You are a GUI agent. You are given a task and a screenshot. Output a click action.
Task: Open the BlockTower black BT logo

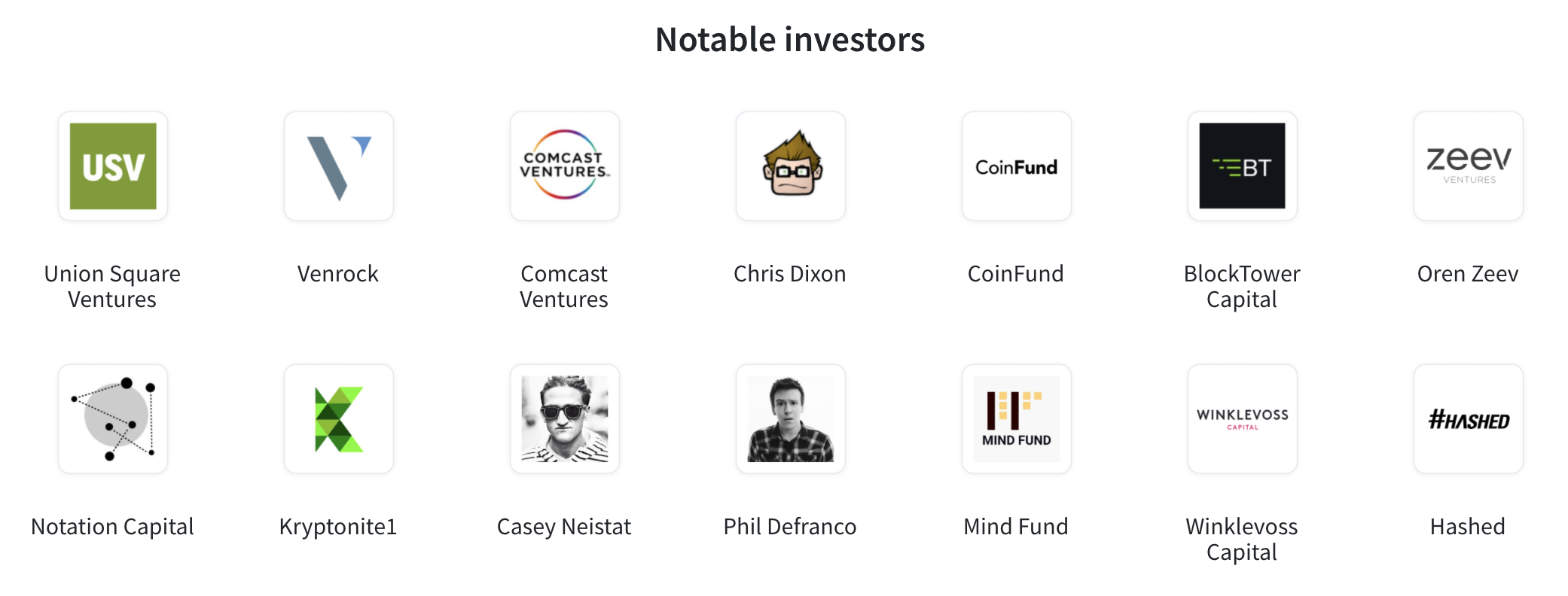click(x=1243, y=166)
